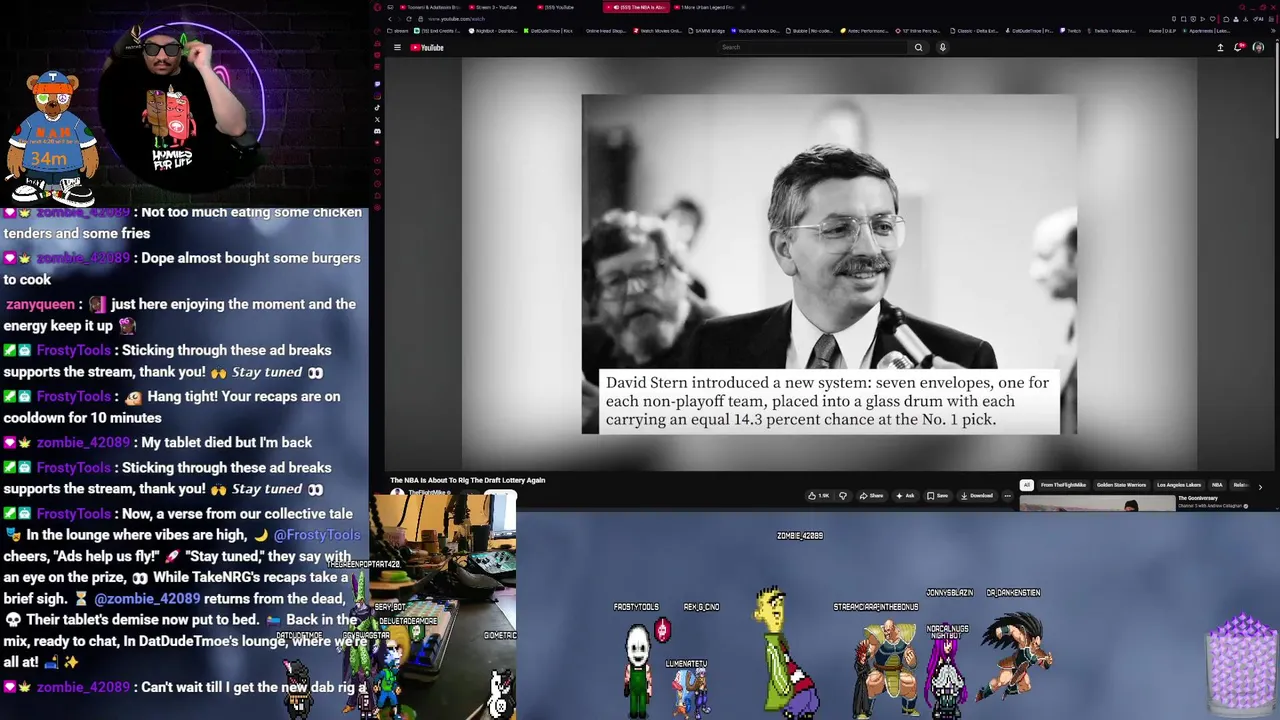Select the NBA filter chip
This screenshot has height=720, width=1280.
coord(1217,485)
